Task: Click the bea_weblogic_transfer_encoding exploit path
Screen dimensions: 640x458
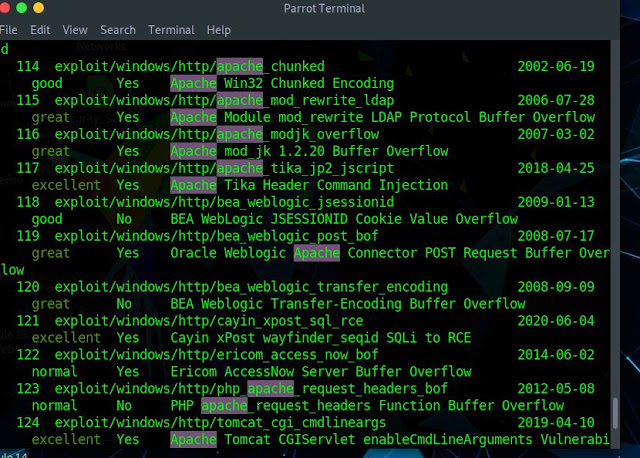Action: tap(251, 287)
